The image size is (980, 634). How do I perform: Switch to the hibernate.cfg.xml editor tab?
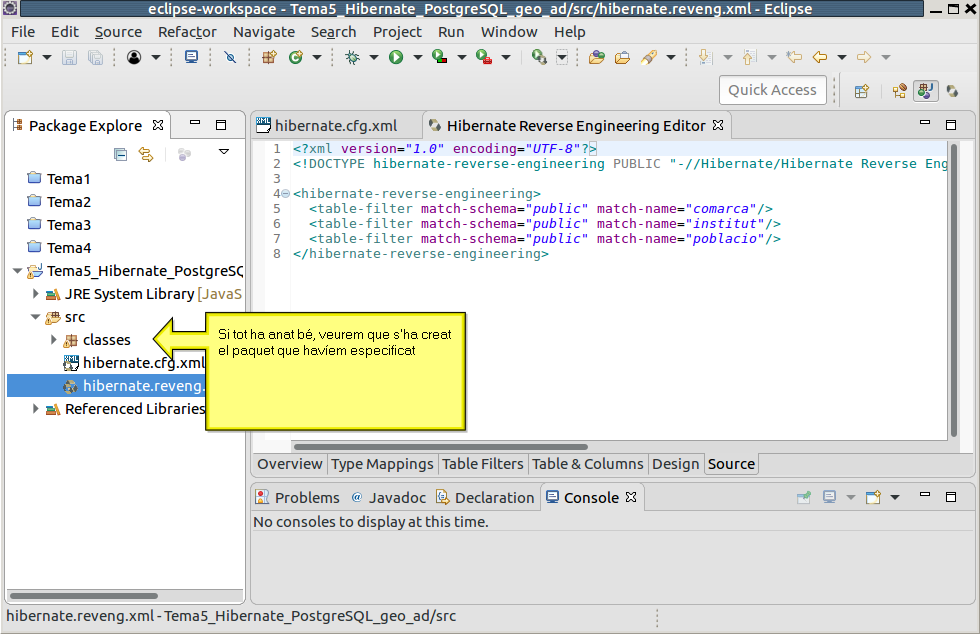pyautogui.click(x=336, y=126)
